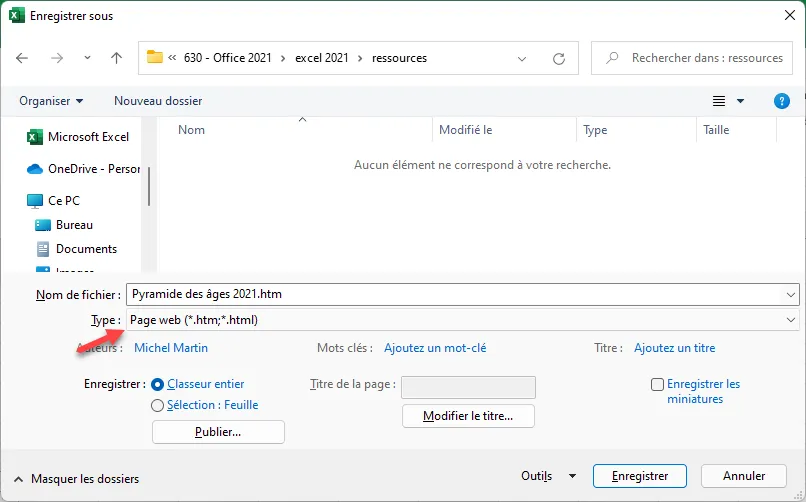This screenshot has width=806, height=502.
Task: Select the Classeur entier radio option
Action: coord(157,384)
